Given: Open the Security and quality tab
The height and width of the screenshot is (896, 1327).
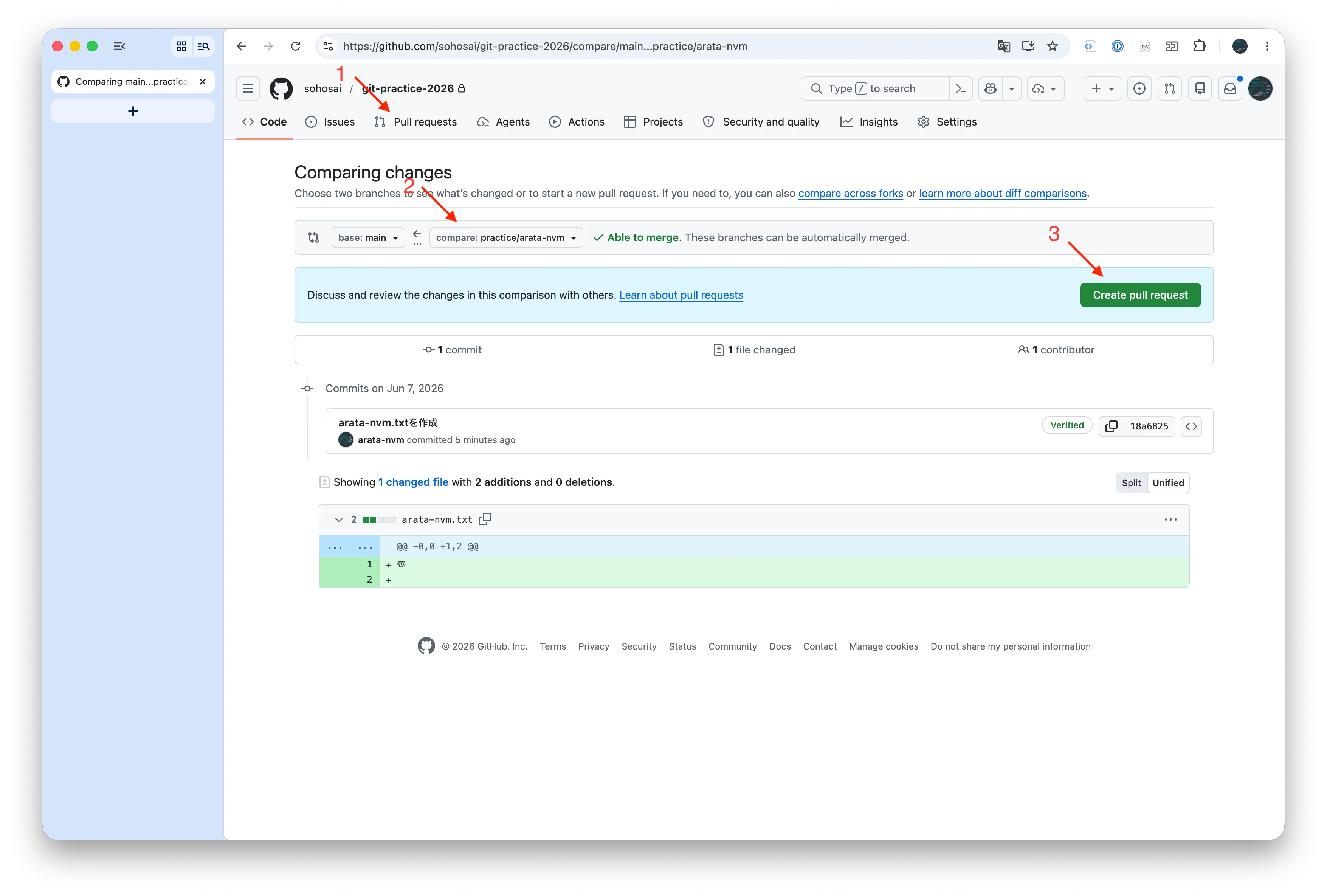Looking at the screenshot, I should 761,122.
